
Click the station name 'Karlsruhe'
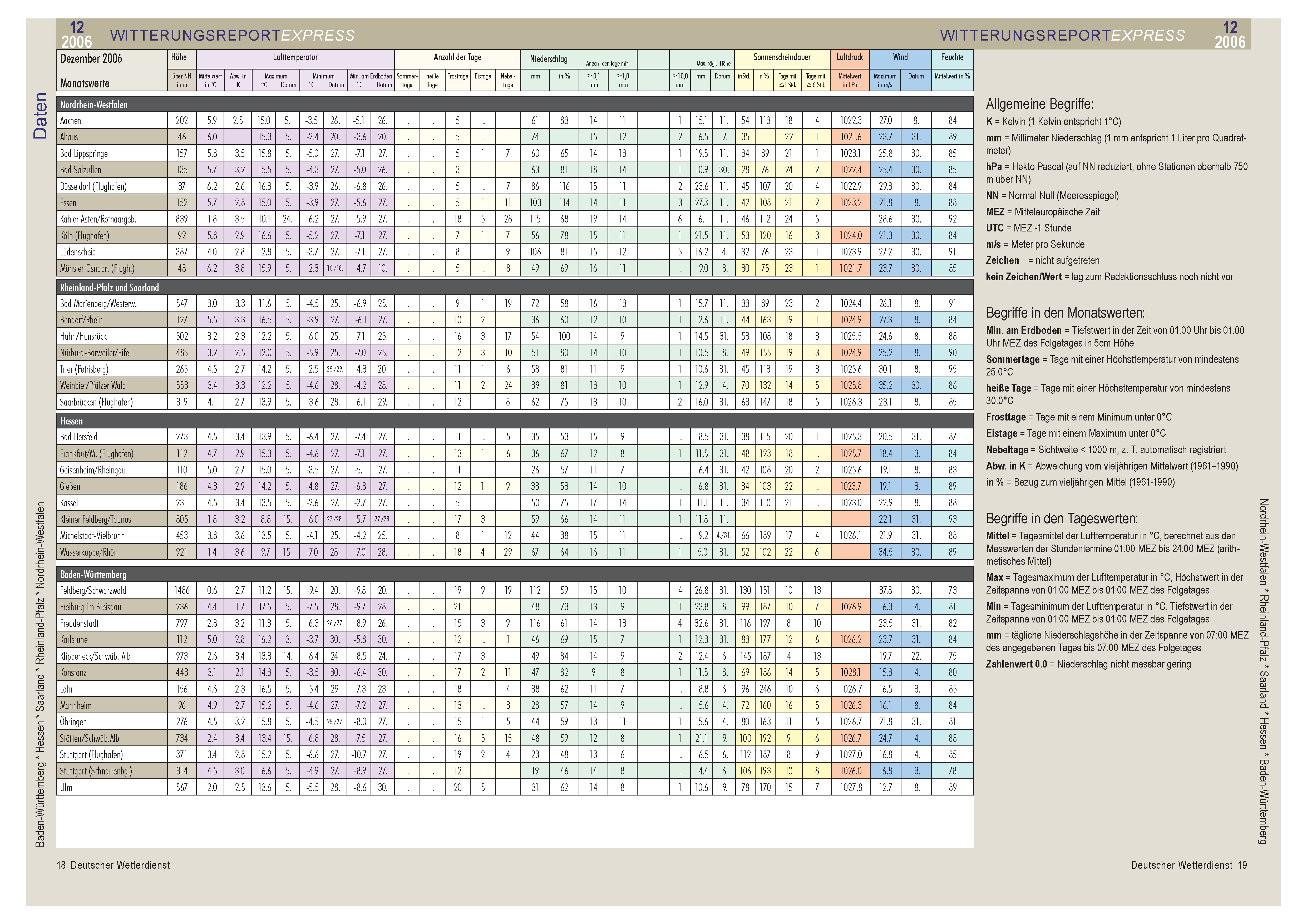pos(74,640)
